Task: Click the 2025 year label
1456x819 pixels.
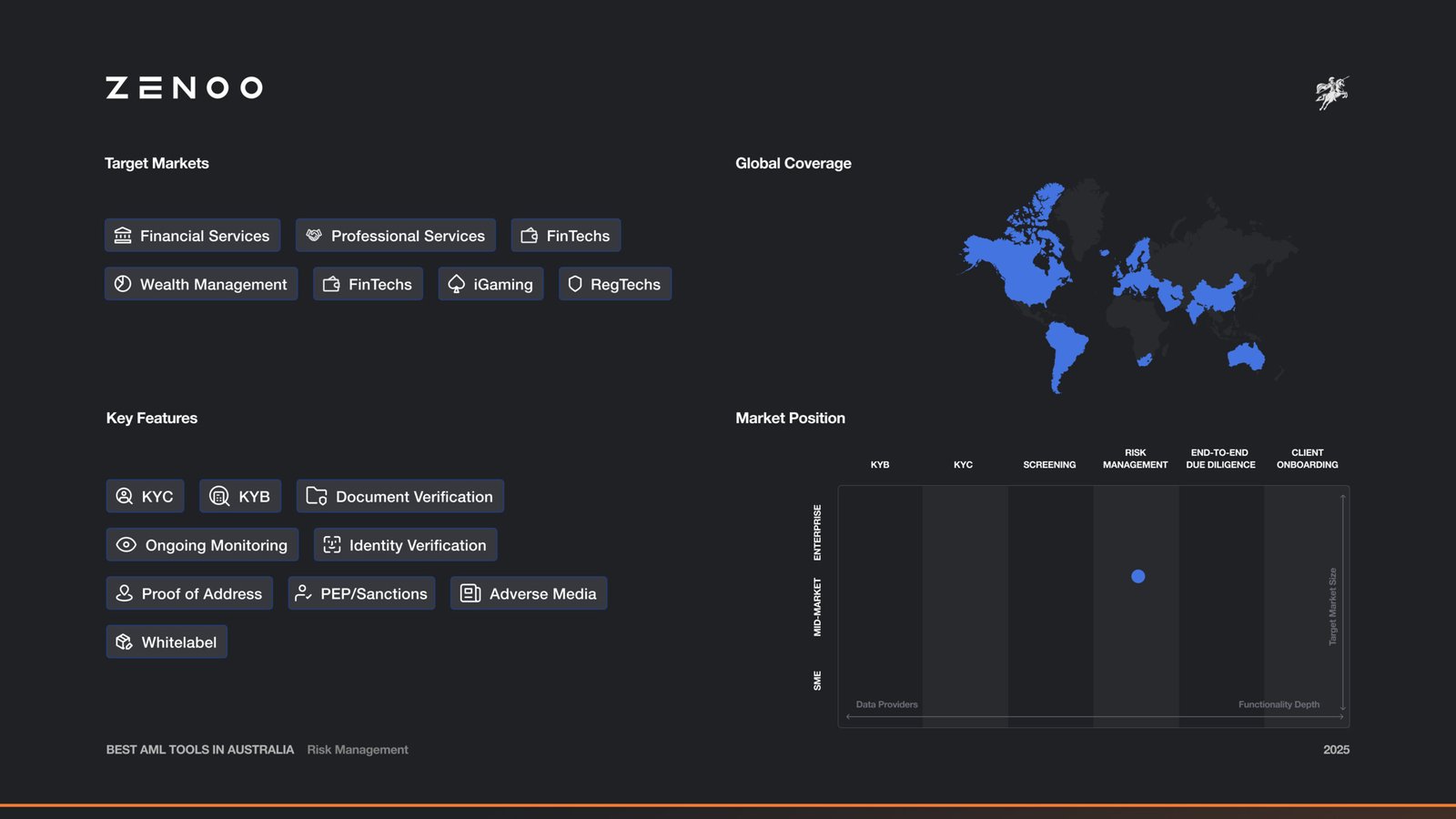Action: 1336,750
